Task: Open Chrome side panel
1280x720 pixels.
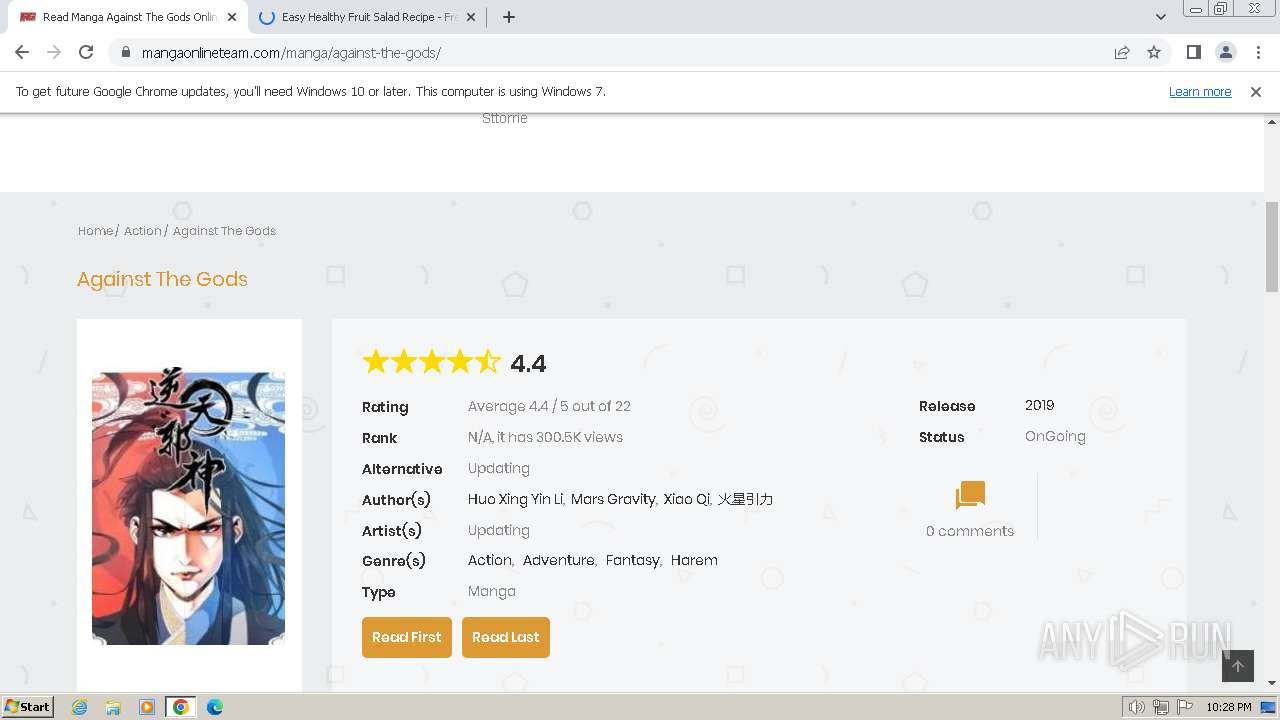Action: (1193, 53)
